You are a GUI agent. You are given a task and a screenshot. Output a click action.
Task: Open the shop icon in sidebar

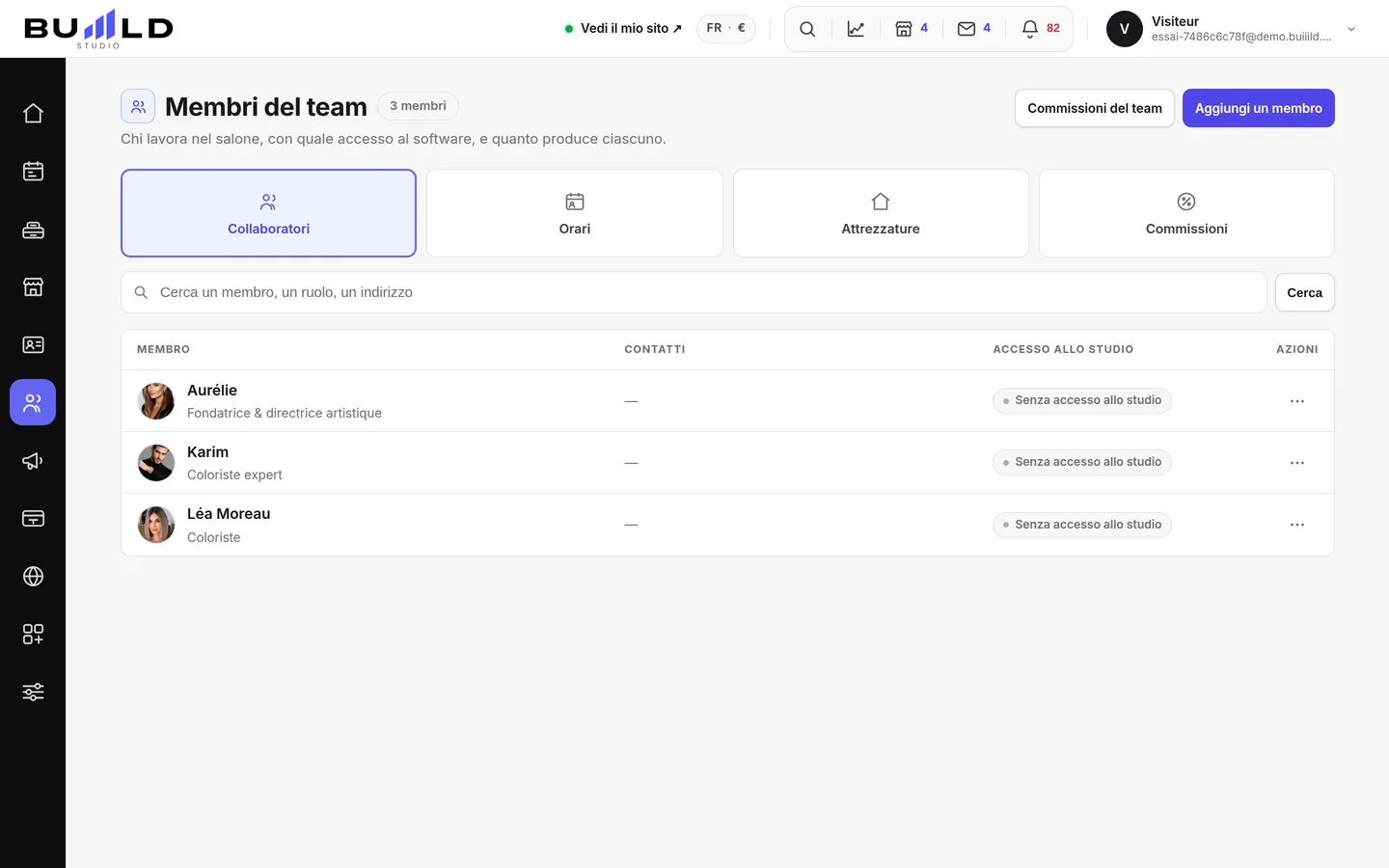click(x=33, y=286)
